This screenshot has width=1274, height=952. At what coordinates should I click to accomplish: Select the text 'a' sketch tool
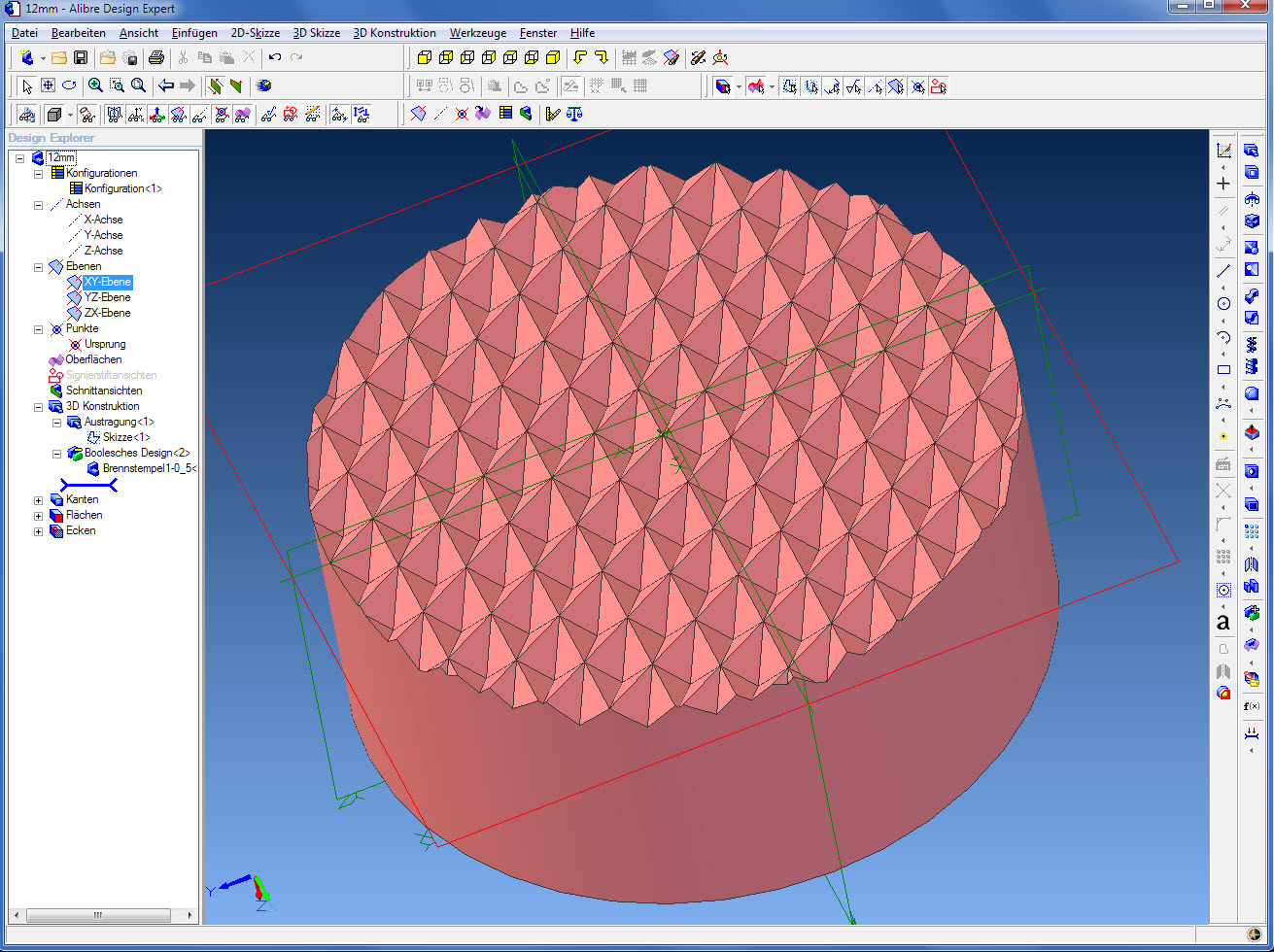pyautogui.click(x=1223, y=623)
